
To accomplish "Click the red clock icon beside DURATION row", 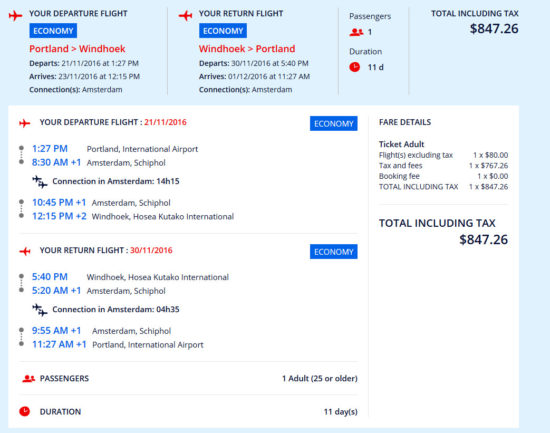I will click(25, 411).
